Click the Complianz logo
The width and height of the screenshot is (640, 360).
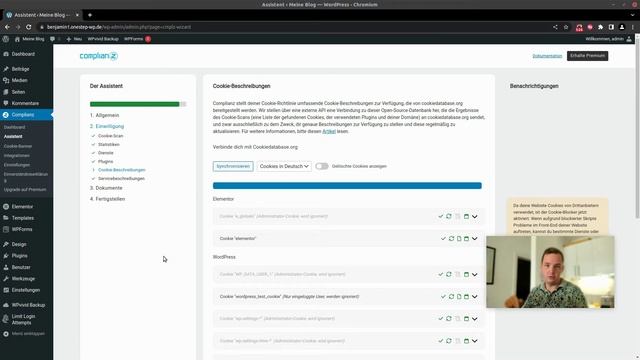98,56
